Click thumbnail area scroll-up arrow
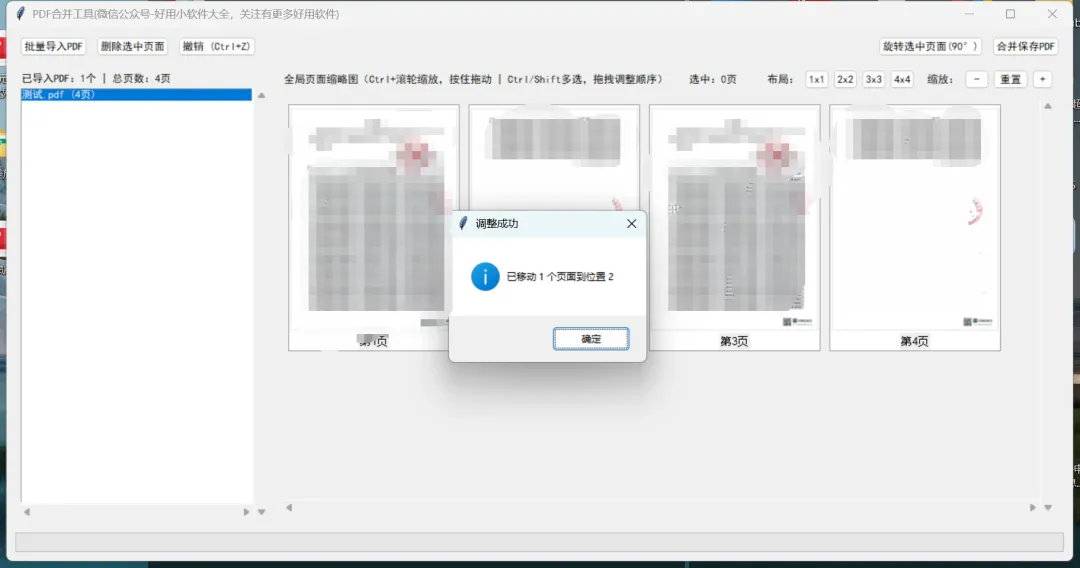 click(x=1048, y=106)
